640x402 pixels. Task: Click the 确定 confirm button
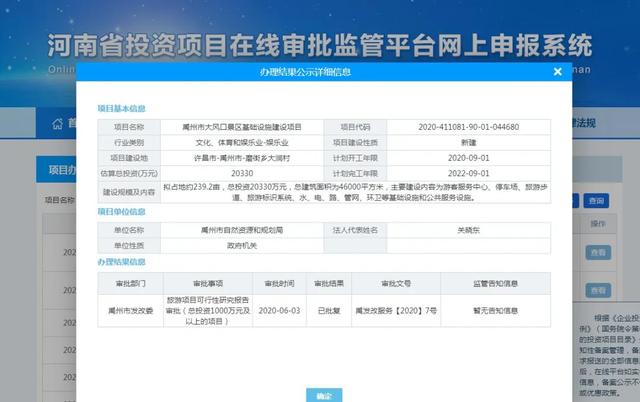pyautogui.click(x=324, y=395)
